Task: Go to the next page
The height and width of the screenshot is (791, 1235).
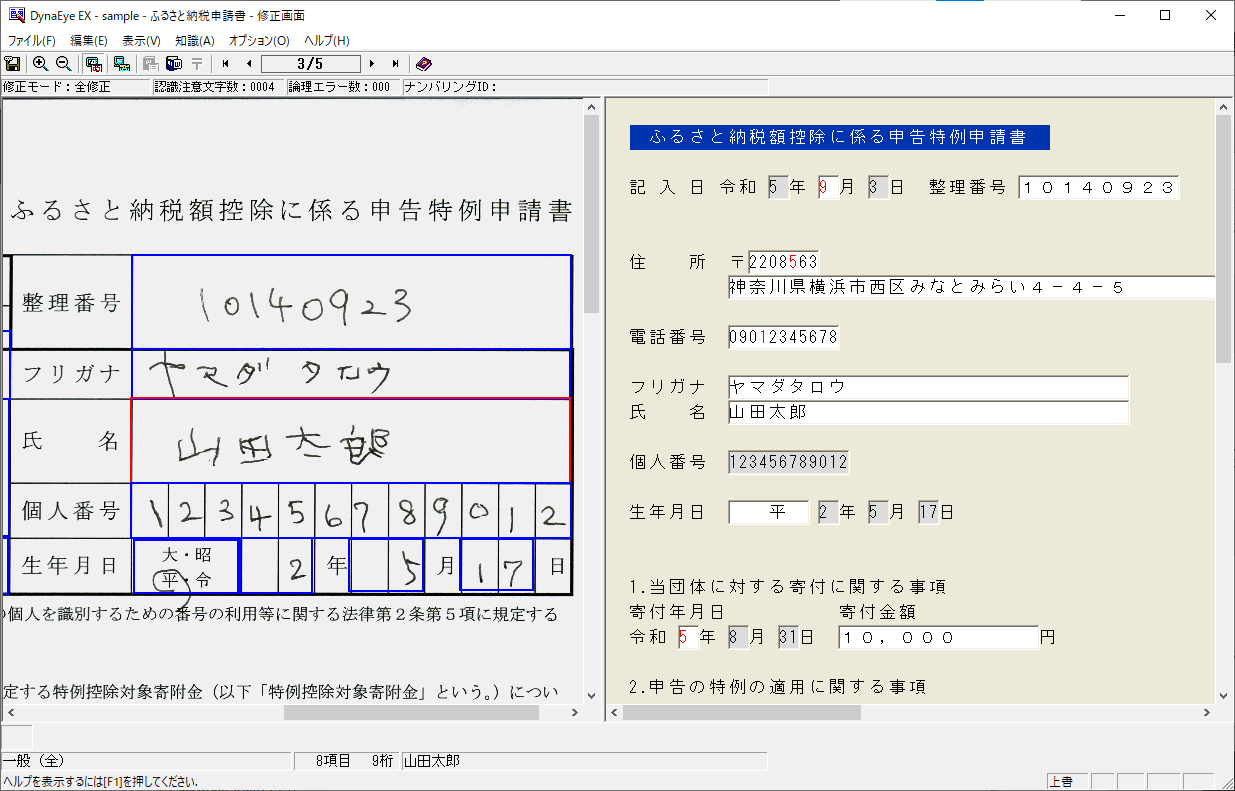Action: [x=372, y=63]
